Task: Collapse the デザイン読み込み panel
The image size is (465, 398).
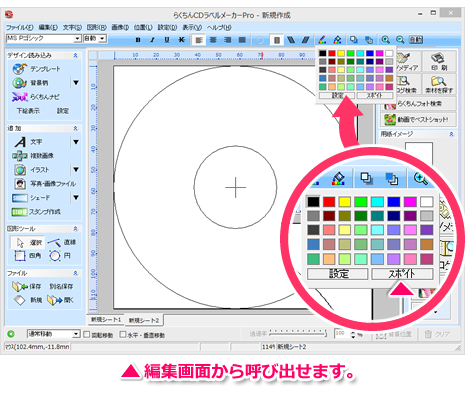Action: 76,55
